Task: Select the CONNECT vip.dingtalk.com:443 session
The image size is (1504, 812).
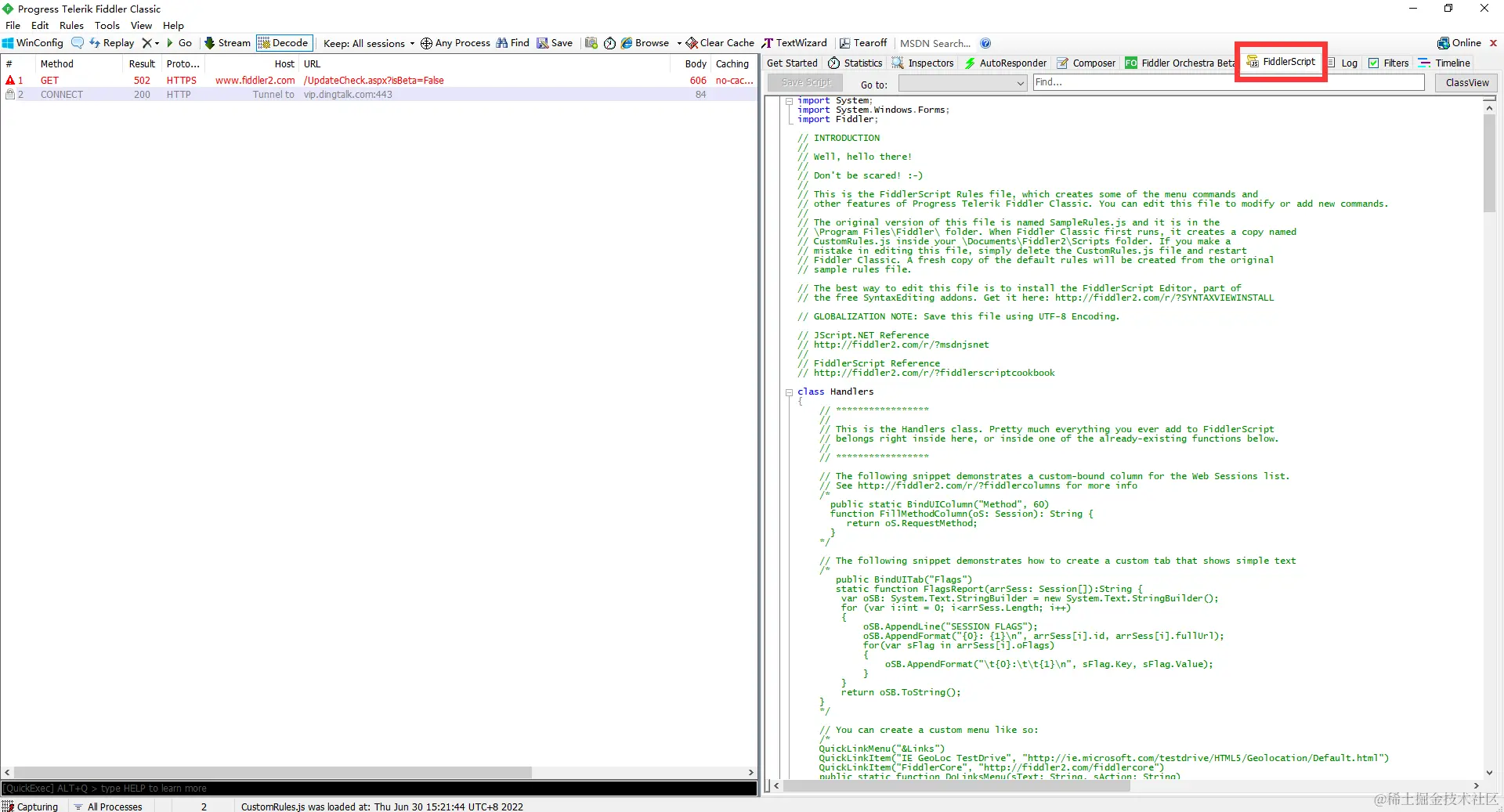Action: pyautogui.click(x=379, y=95)
